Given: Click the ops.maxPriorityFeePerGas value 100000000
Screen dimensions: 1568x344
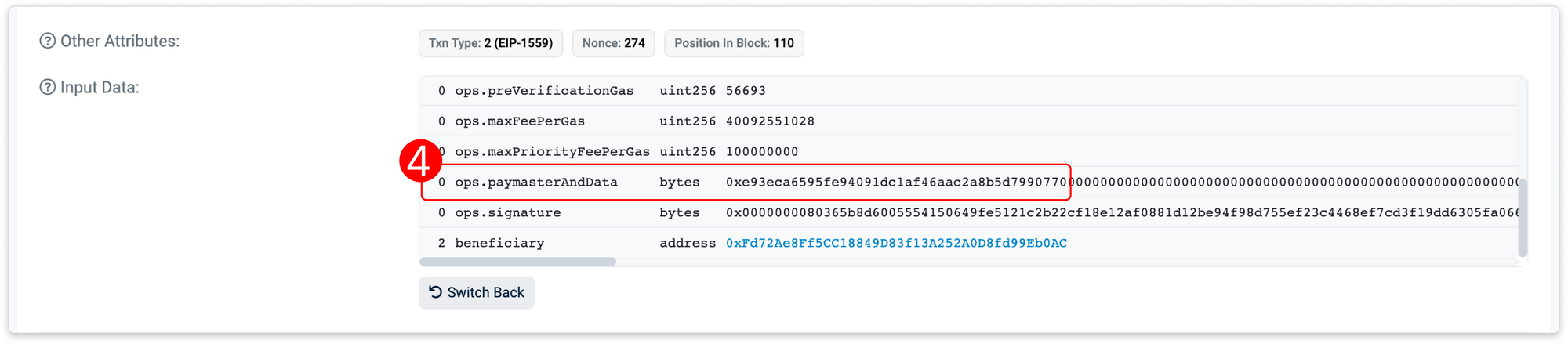Looking at the screenshot, I should coord(762,152).
